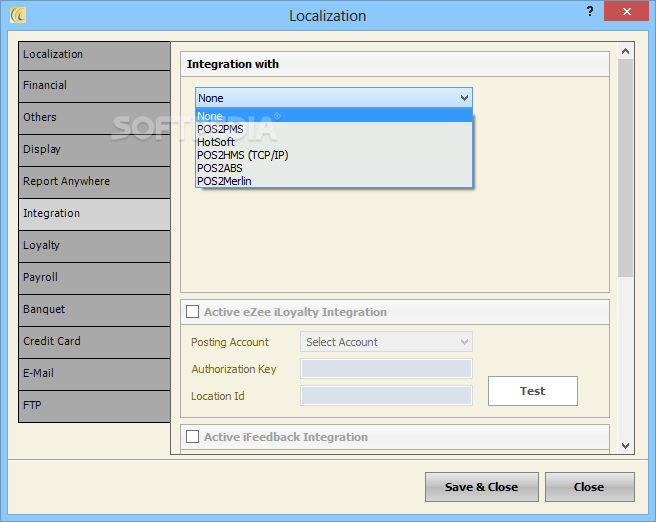Pick POS2ABS from the dropdown list
Image resolution: width=656 pixels, height=522 pixels.
(x=334, y=168)
